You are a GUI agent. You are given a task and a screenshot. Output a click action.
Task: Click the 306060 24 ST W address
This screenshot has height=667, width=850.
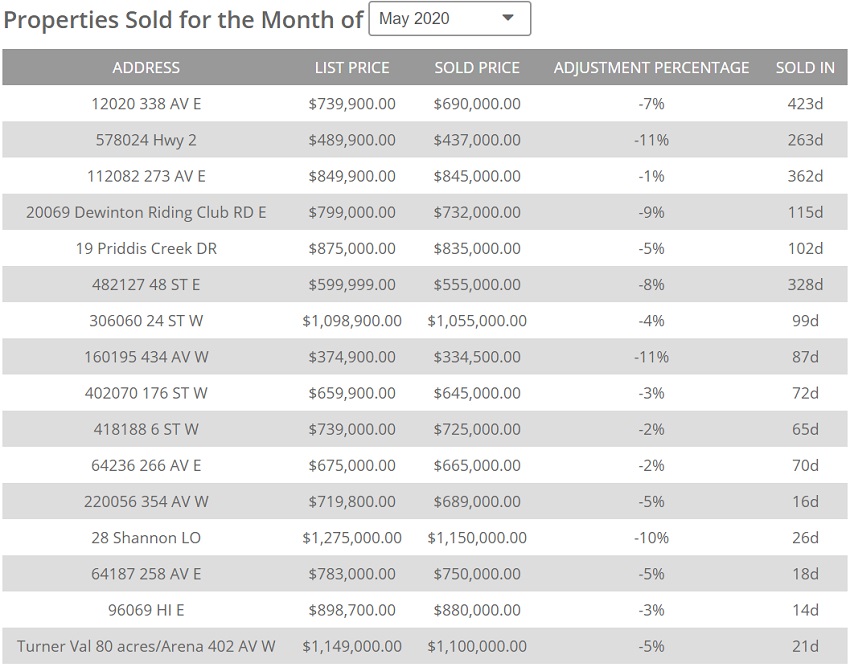click(146, 321)
